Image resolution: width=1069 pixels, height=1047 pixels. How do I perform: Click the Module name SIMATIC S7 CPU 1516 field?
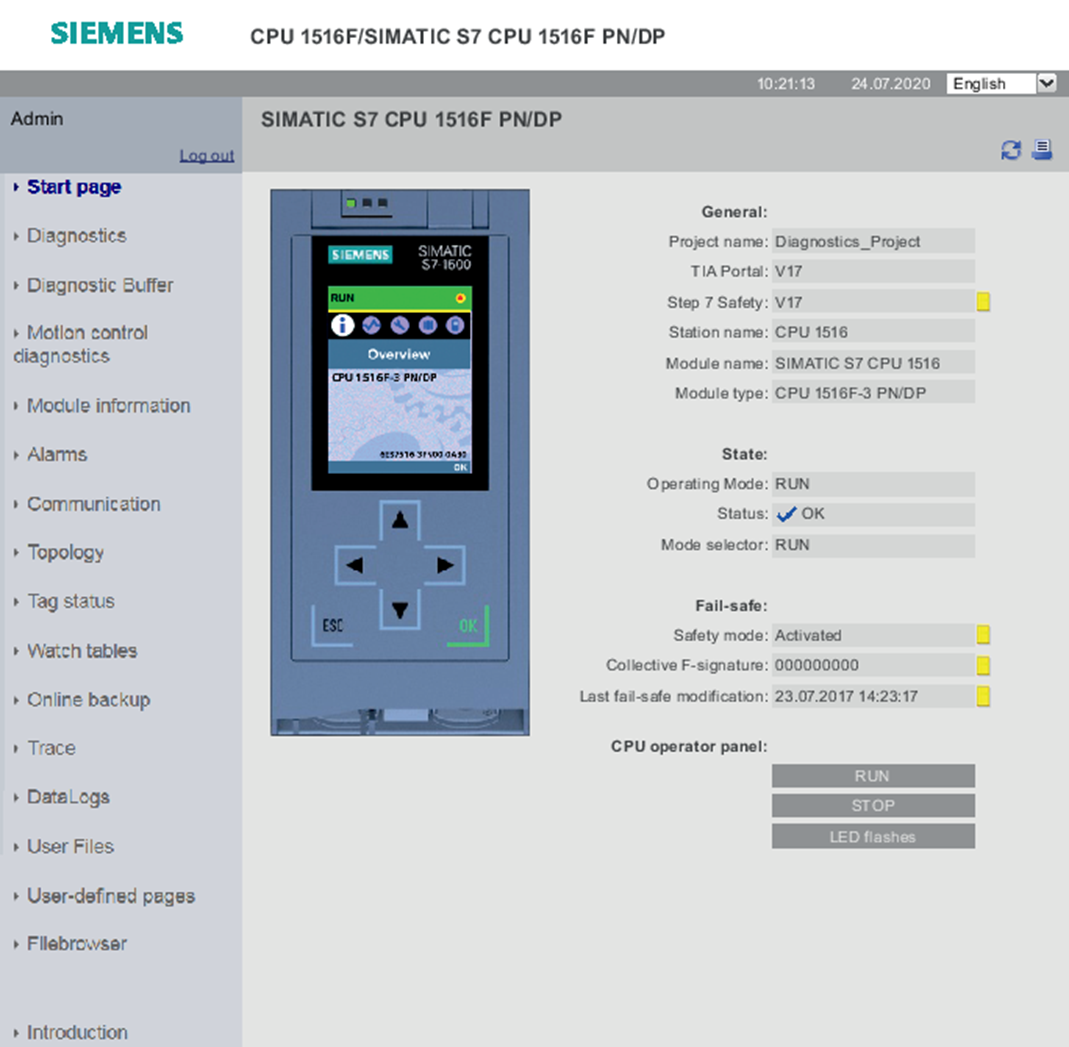(873, 363)
